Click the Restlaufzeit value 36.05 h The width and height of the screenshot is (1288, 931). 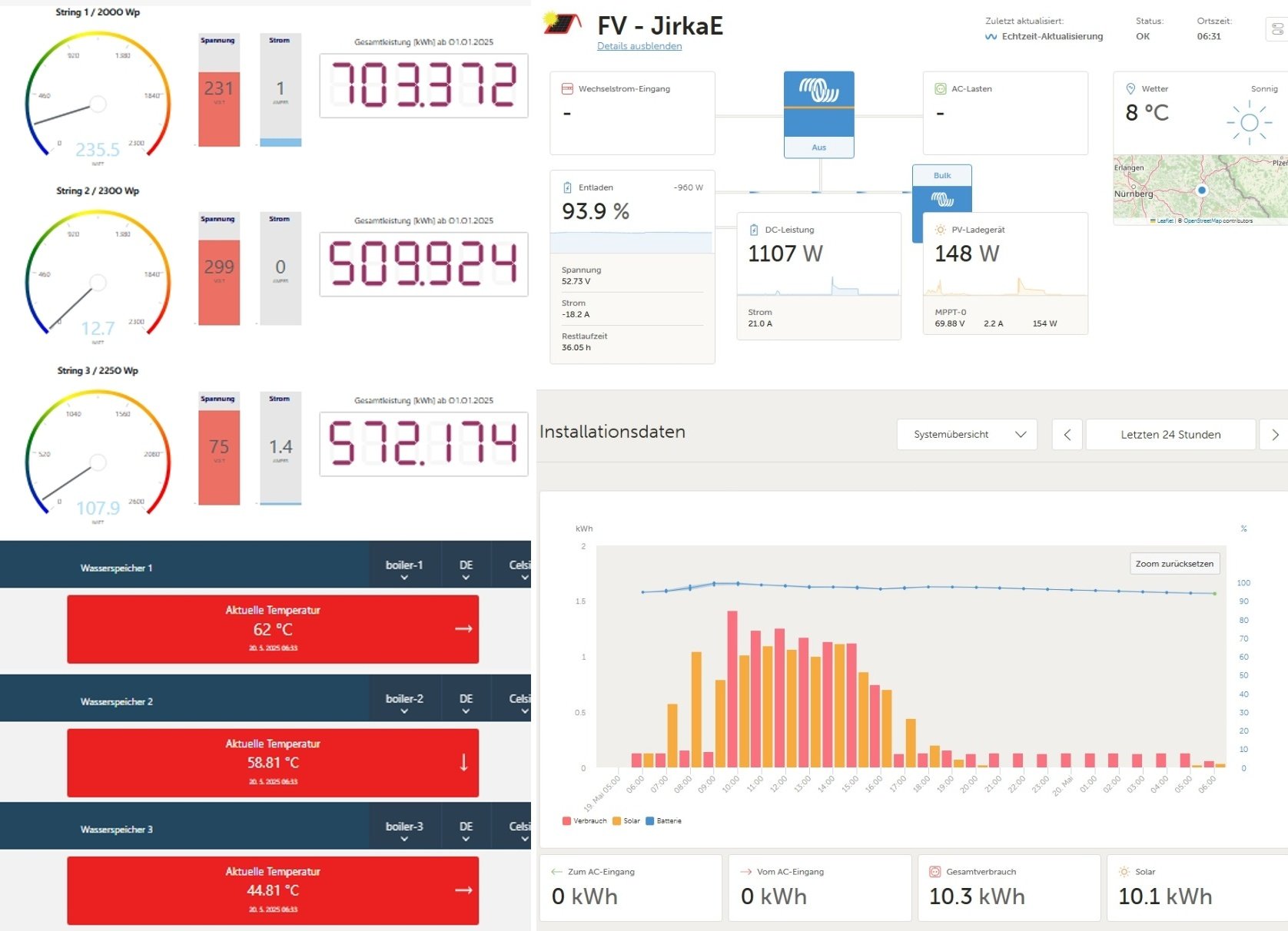(576, 348)
